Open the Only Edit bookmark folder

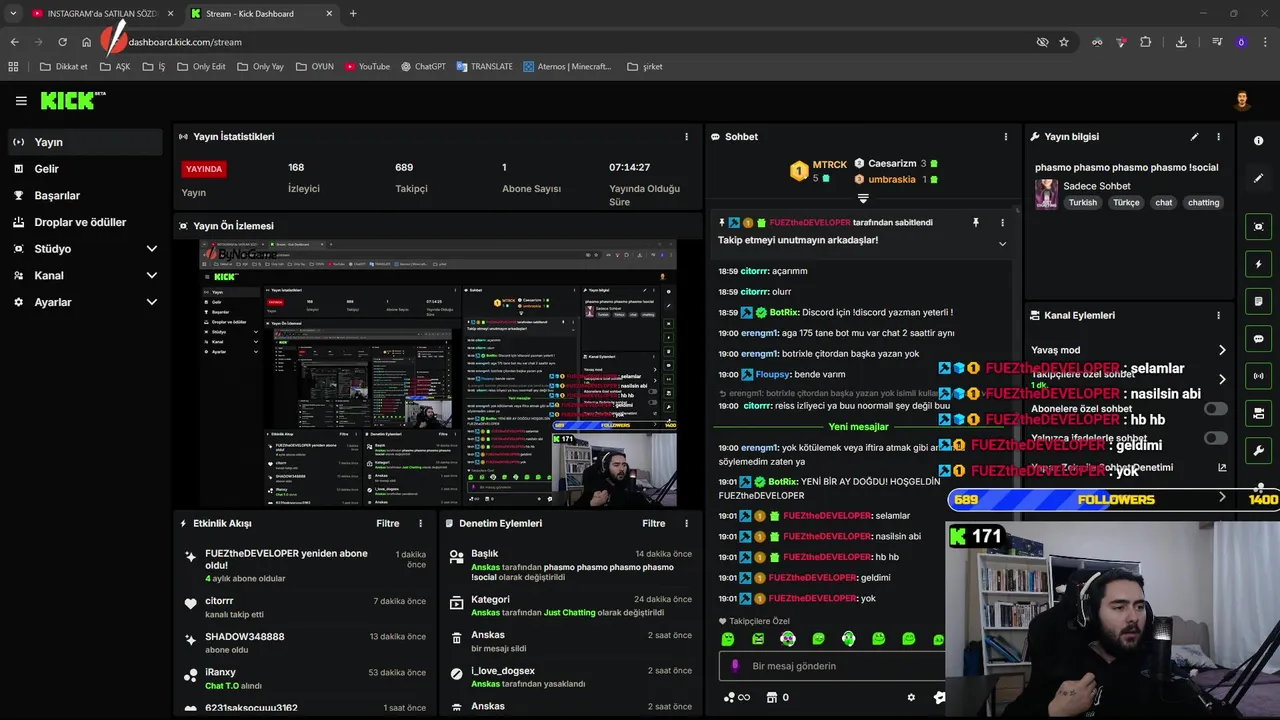(201, 67)
